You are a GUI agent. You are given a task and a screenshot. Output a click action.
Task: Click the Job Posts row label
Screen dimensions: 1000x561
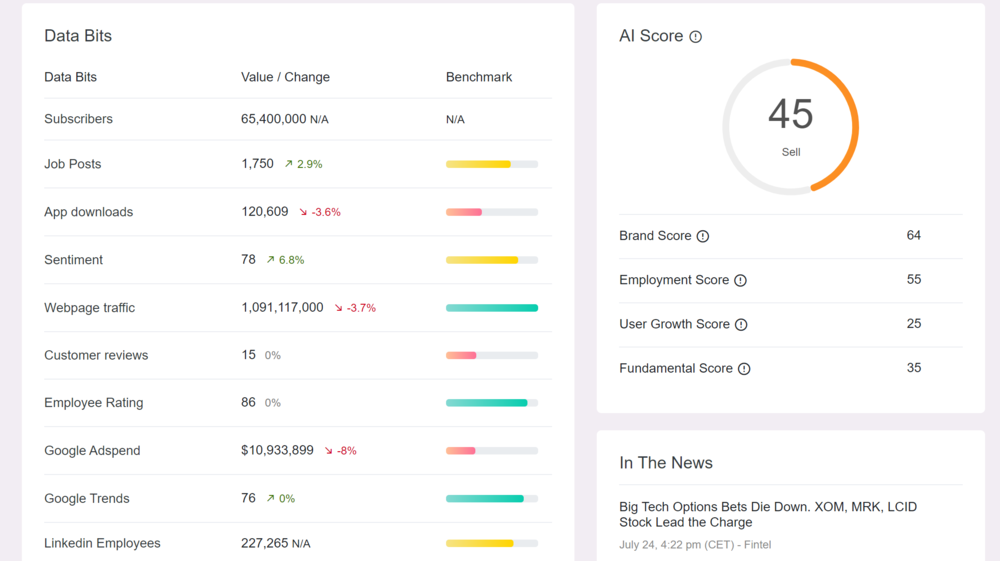[x=73, y=164]
